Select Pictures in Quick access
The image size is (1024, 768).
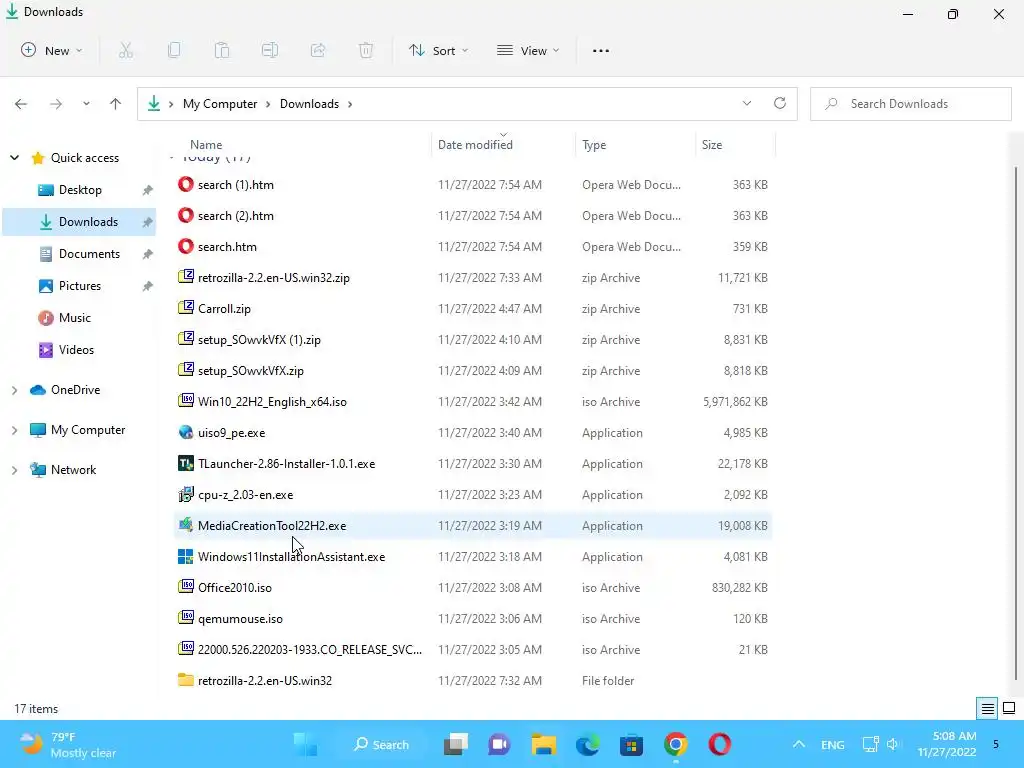coord(80,286)
